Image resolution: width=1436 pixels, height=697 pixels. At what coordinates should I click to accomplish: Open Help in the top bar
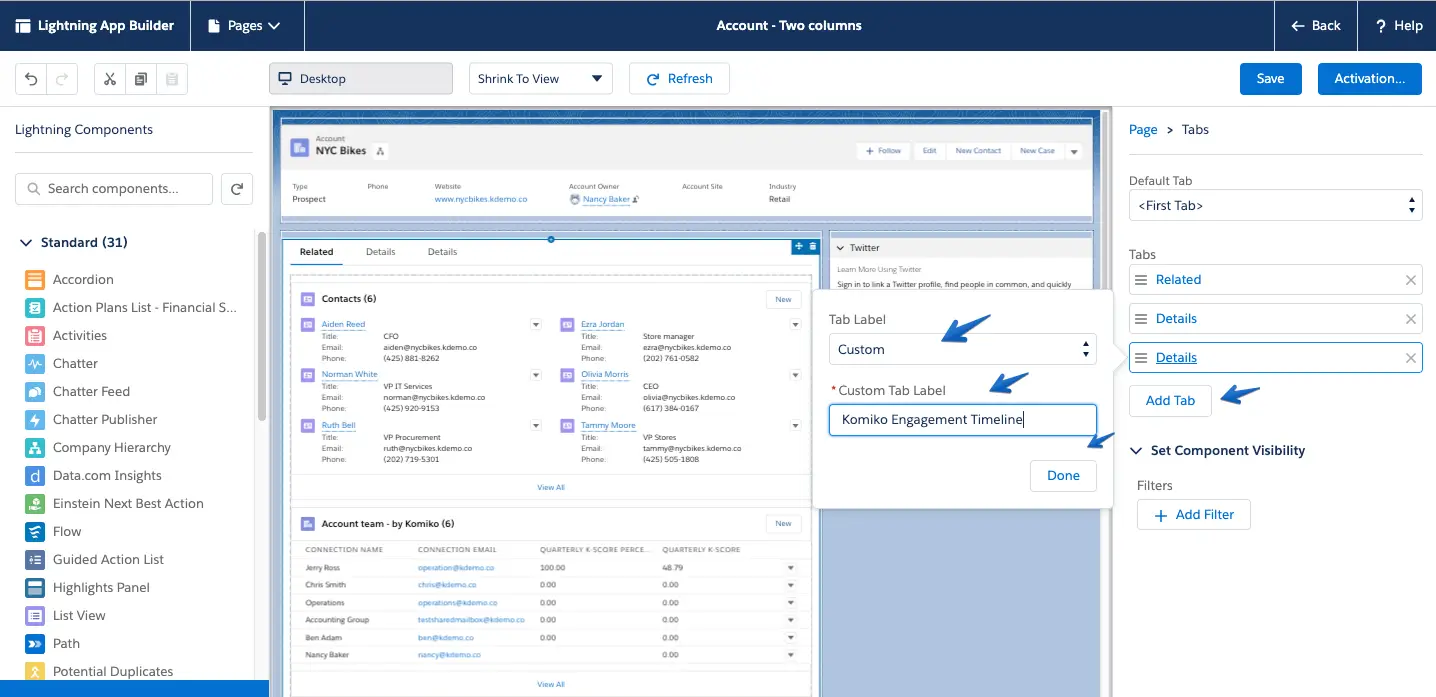click(1397, 26)
